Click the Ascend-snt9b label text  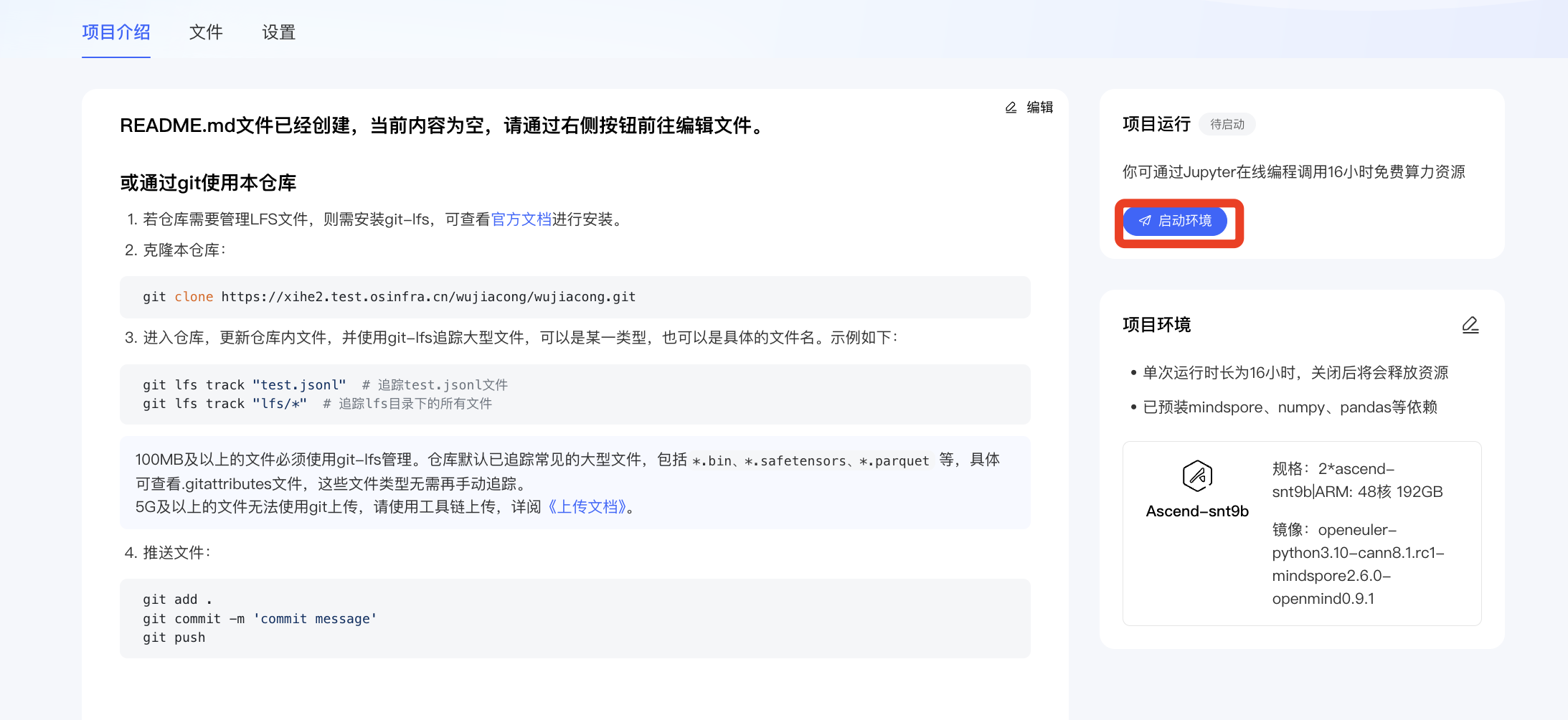(1197, 511)
